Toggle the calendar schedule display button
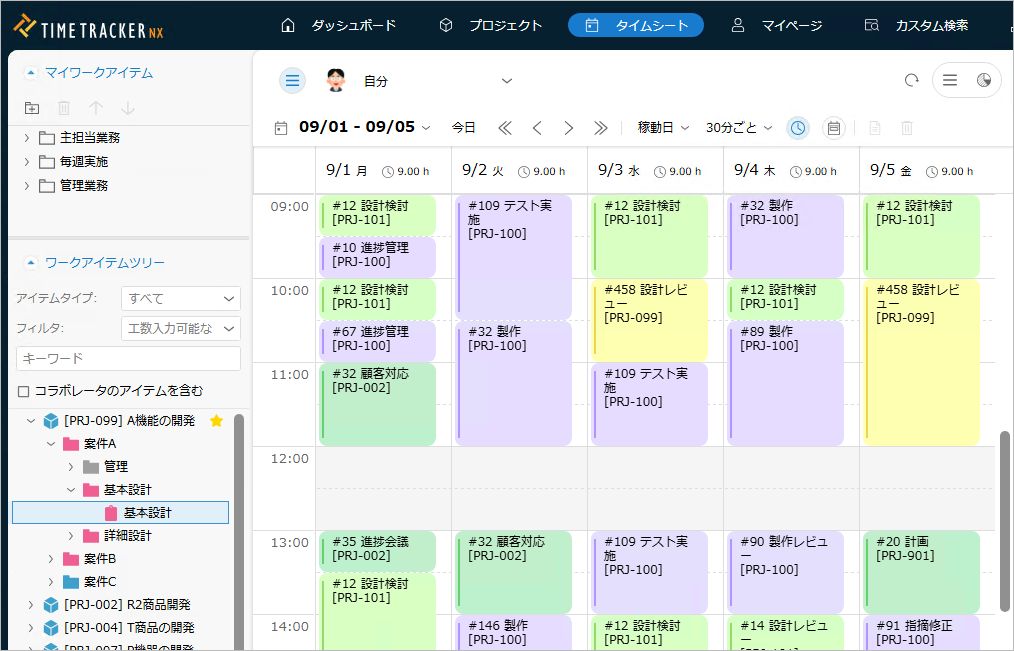The height and width of the screenshot is (651, 1014). coord(833,128)
